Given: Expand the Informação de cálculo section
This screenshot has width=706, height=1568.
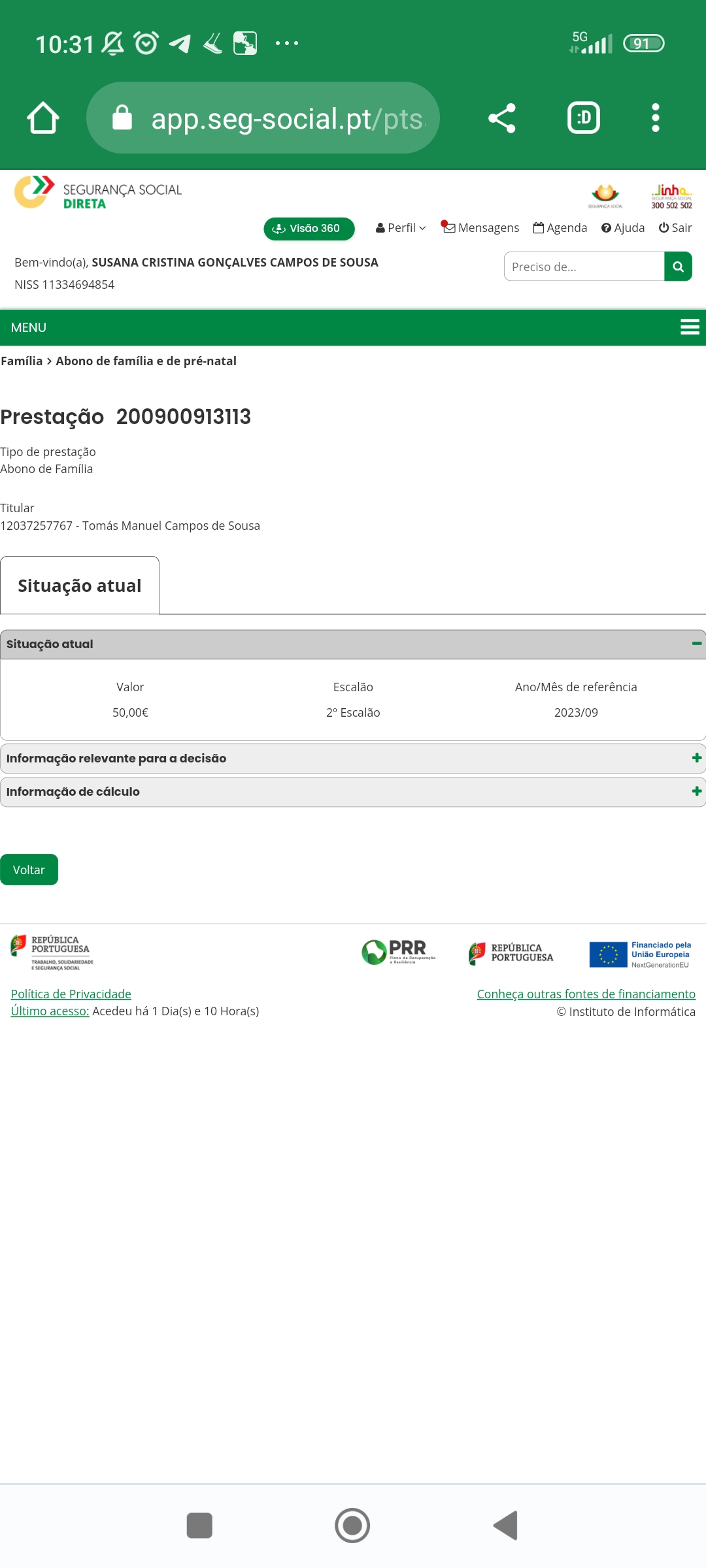Looking at the screenshot, I should [353, 792].
